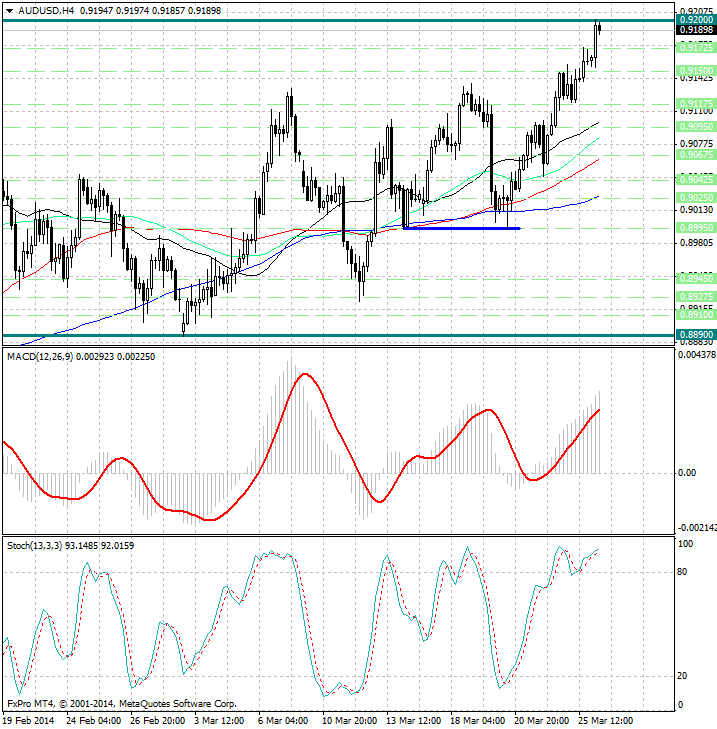The height and width of the screenshot is (729, 717).
Task: Open the chart dropdown arrow beside AUDUSD,H4
Action: (9, 11)
